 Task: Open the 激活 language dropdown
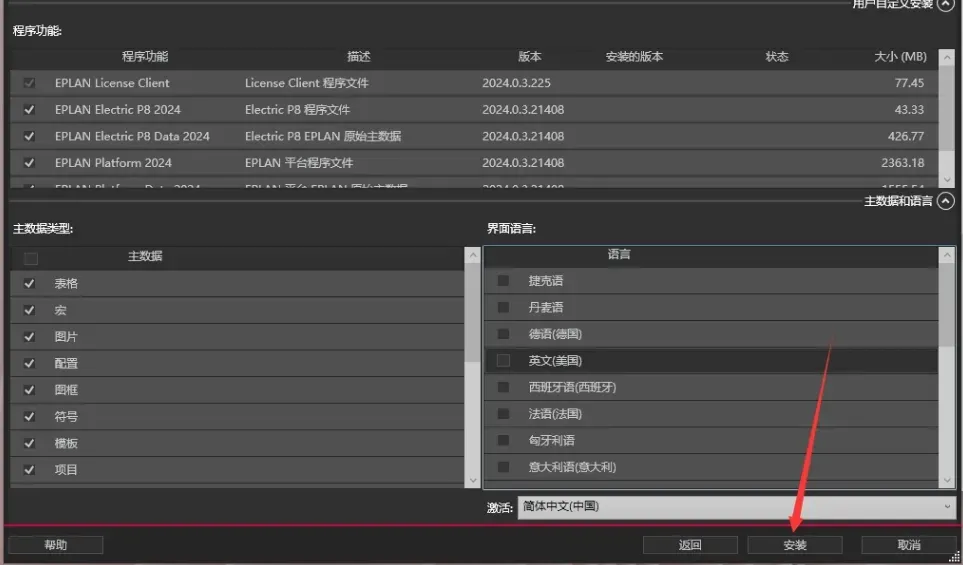[736, 507]
